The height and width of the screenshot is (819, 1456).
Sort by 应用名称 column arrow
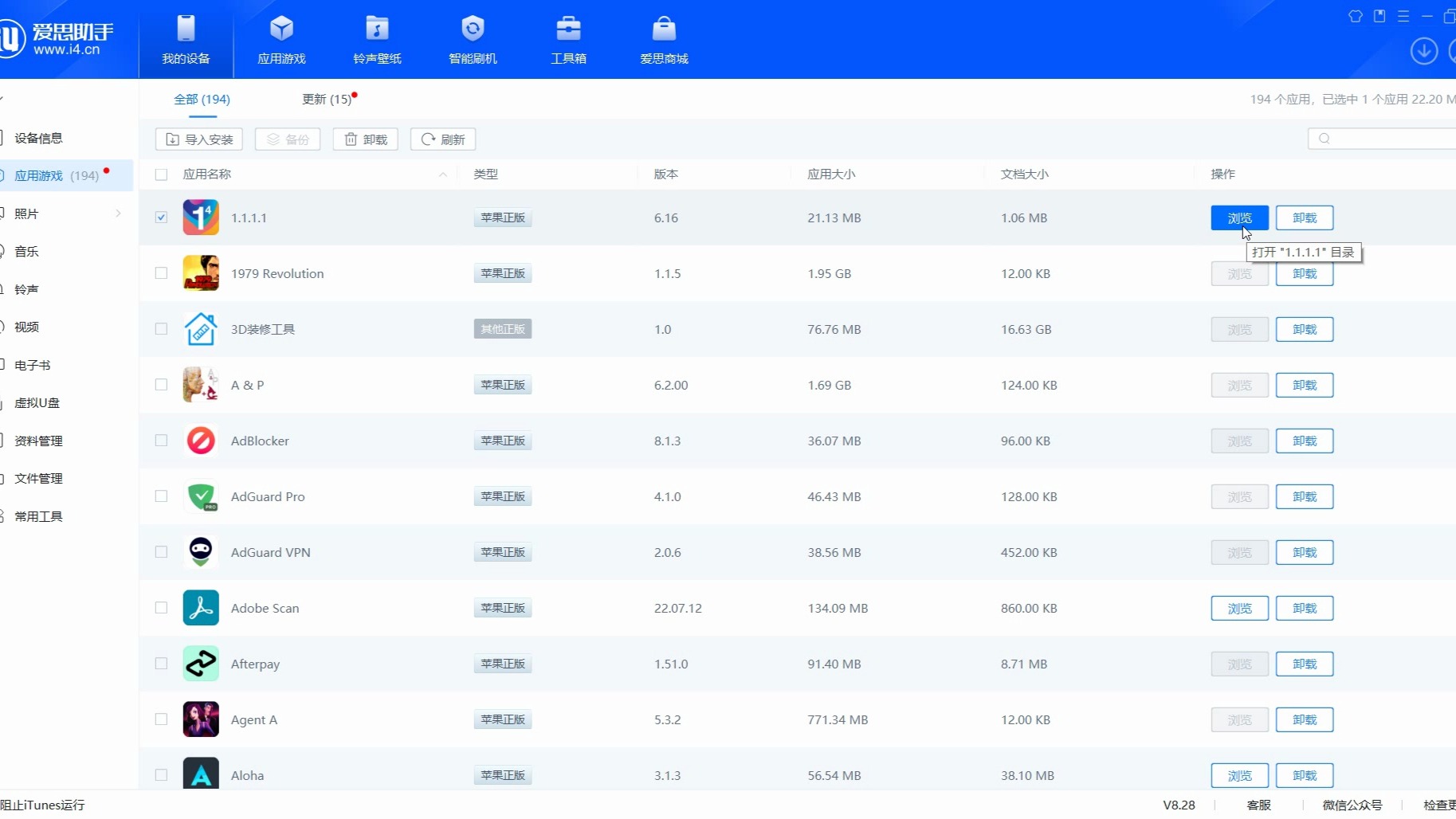(443, 174)
